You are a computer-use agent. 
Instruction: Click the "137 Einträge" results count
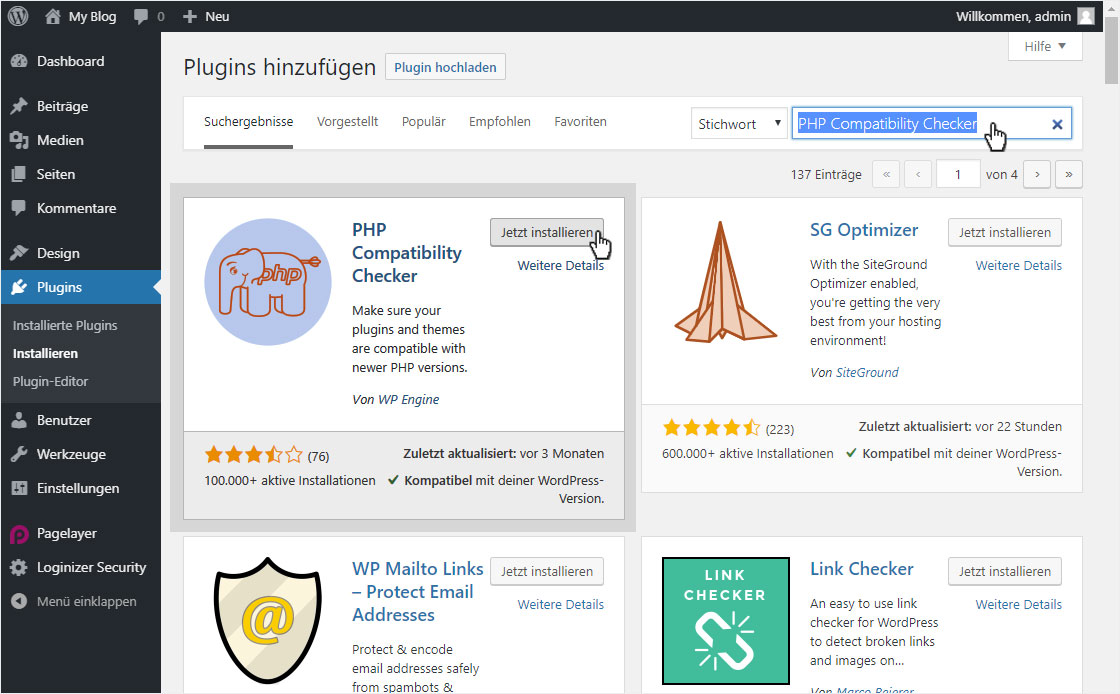click(826, 175)
